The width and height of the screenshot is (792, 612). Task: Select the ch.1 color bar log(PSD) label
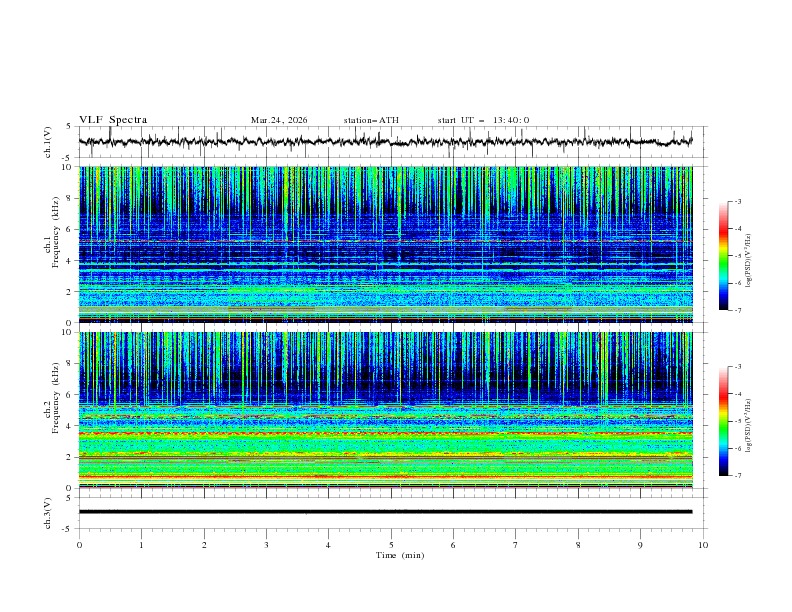point(748,261)
